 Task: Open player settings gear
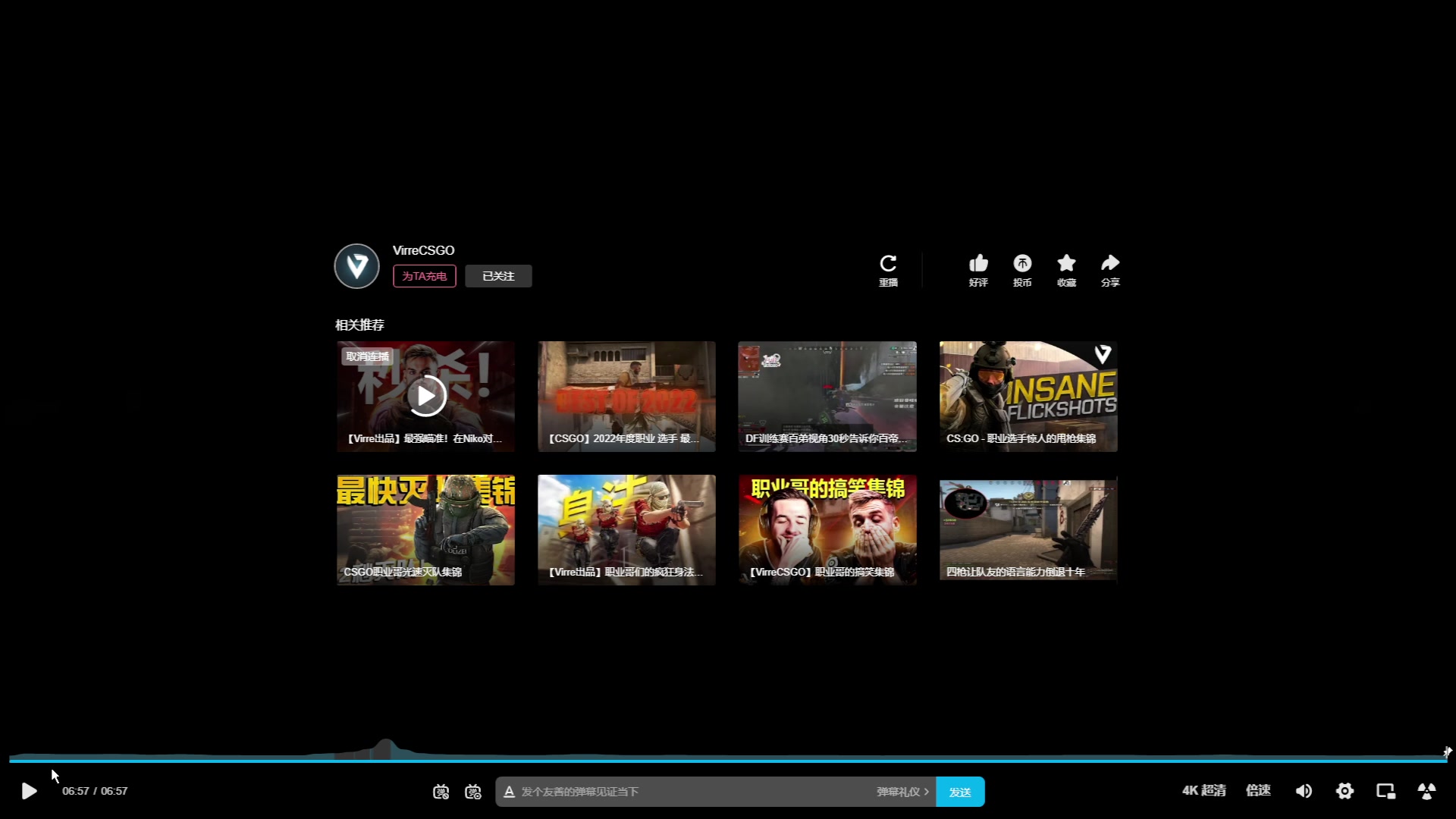click(1345, 791)
